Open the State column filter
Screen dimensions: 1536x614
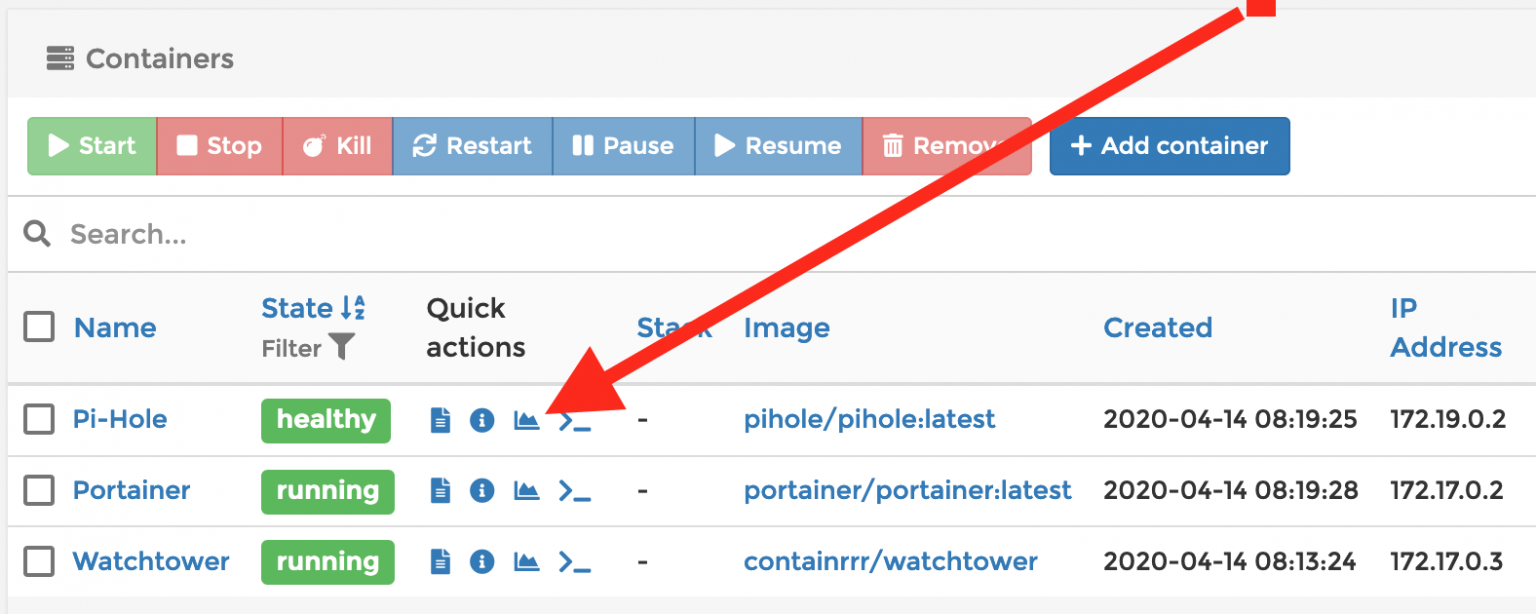(x=340, y=348)
